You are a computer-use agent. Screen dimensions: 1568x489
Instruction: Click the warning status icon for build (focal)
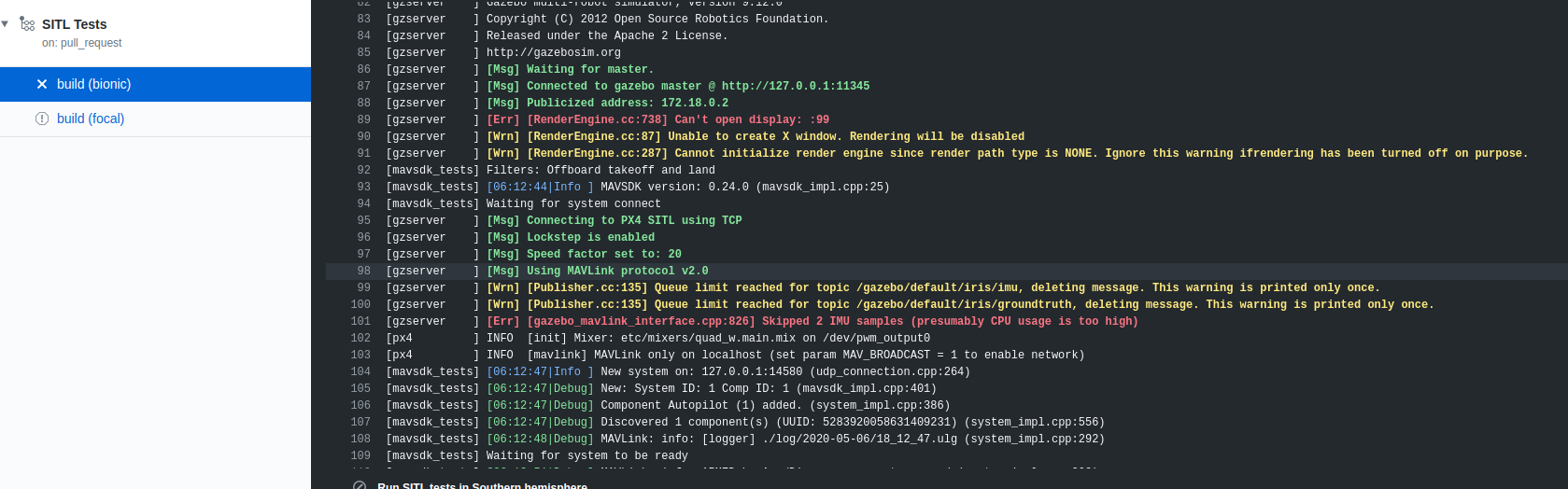(x=42, y=119)
